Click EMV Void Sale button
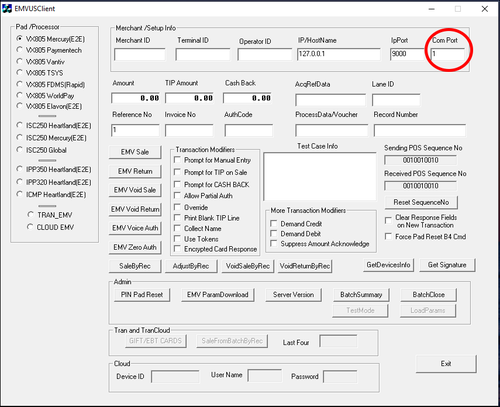This screenshot has height=407, width=500. click(x=135, y=190)
